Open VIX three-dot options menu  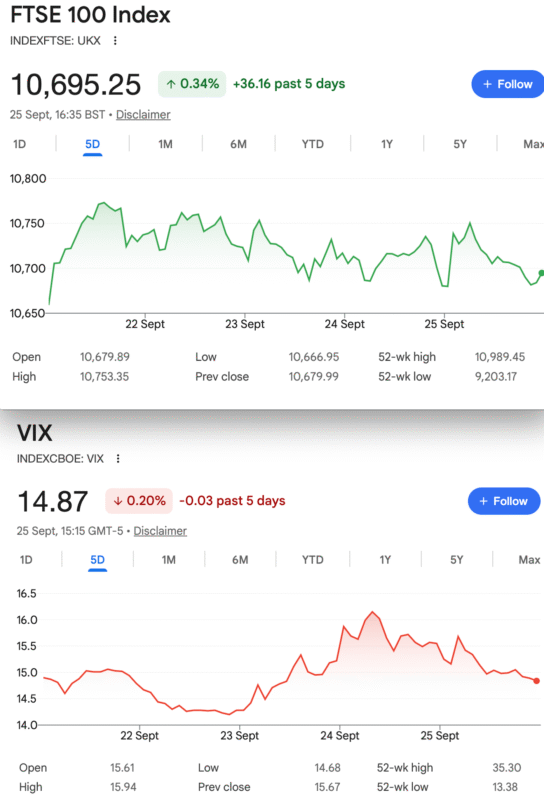pos(118,459)
